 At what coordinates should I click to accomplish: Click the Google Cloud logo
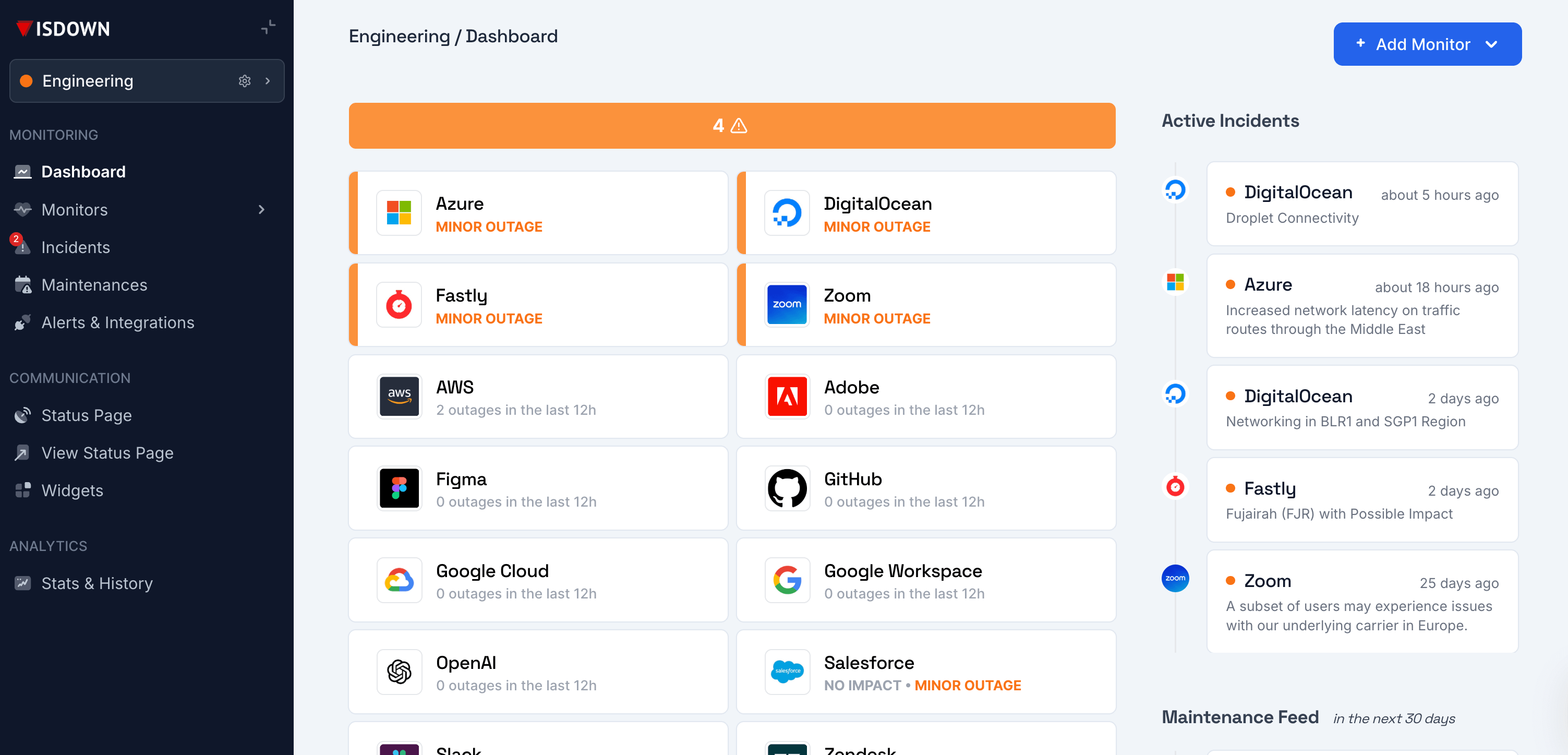(400, 580)
